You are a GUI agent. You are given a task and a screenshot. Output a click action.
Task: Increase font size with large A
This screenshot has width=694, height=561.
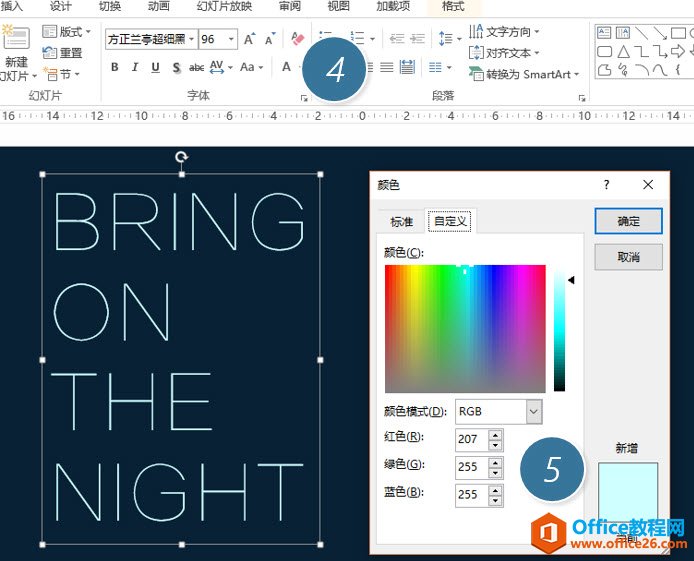point(249,40)
